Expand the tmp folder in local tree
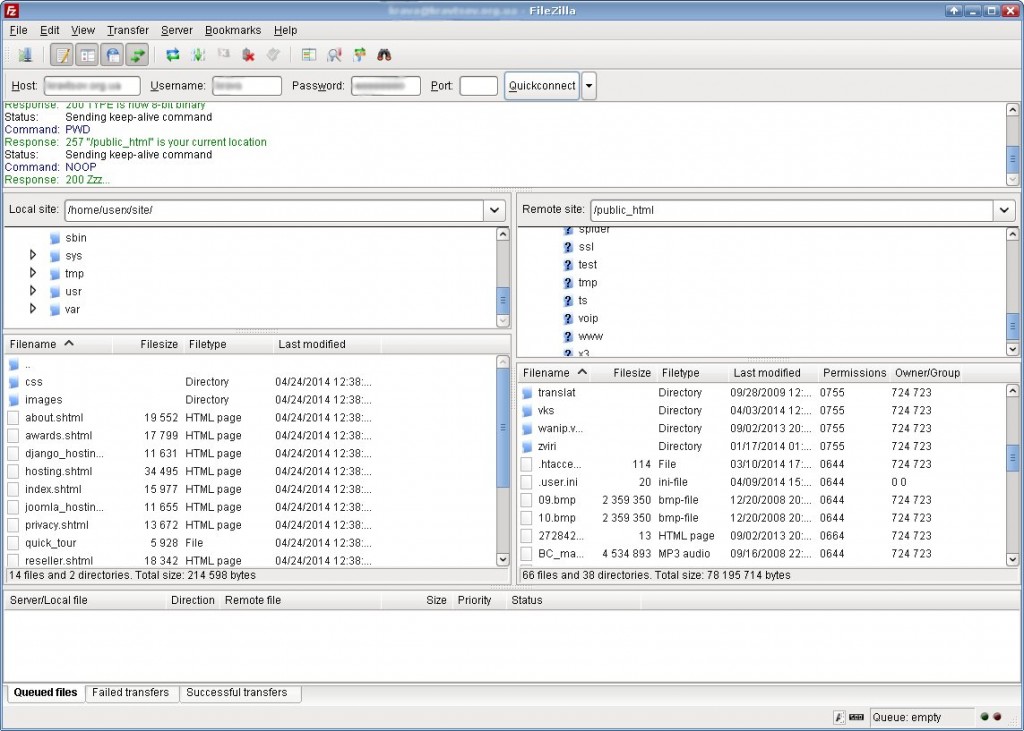Screen dimensions: 1024x731 [33, 273]
